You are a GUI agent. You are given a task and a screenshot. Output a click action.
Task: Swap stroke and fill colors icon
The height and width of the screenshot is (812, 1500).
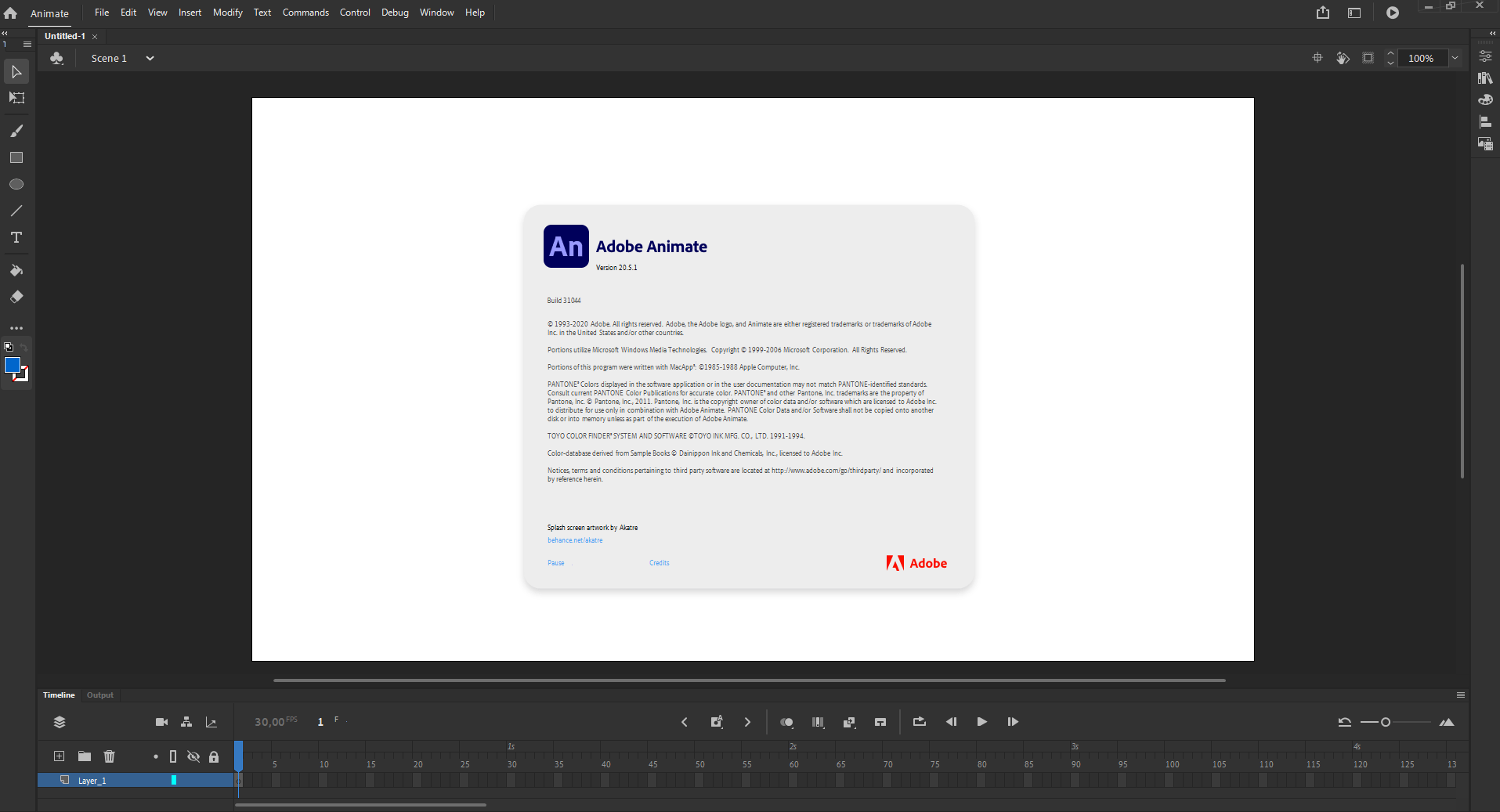pos(24,347)
